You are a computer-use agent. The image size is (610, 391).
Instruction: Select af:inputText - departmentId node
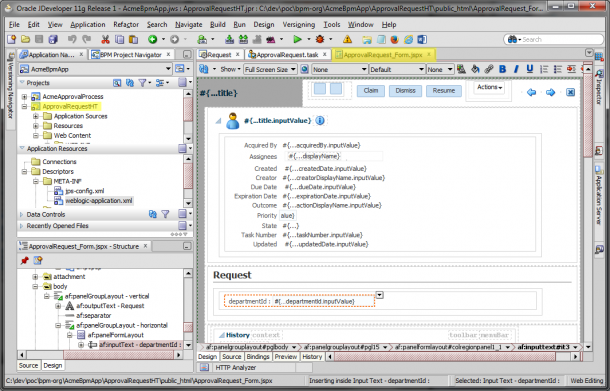pyautogui.click(x=140, y=345)
